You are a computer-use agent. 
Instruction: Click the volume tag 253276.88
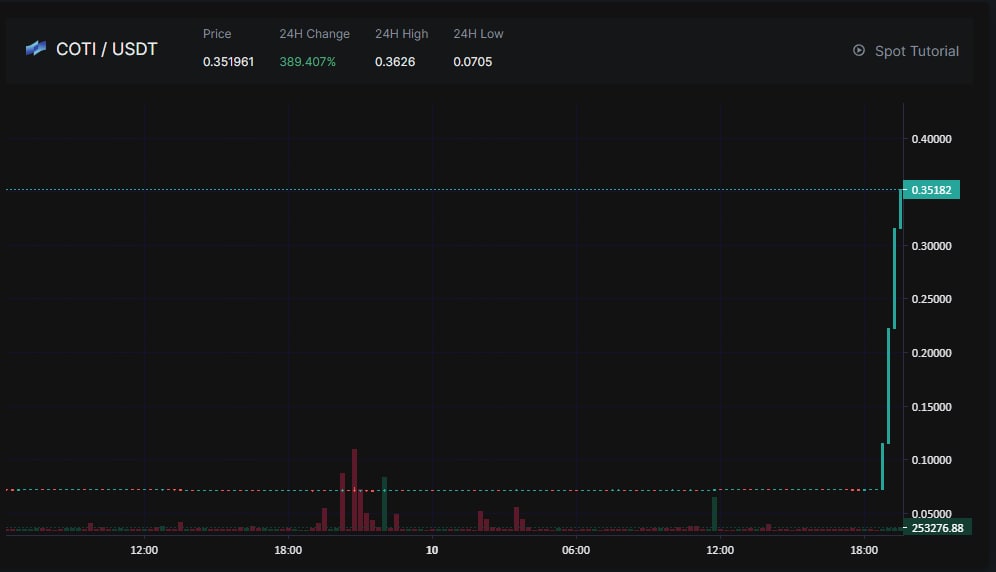pyautogui.click(x=937, y=528)
